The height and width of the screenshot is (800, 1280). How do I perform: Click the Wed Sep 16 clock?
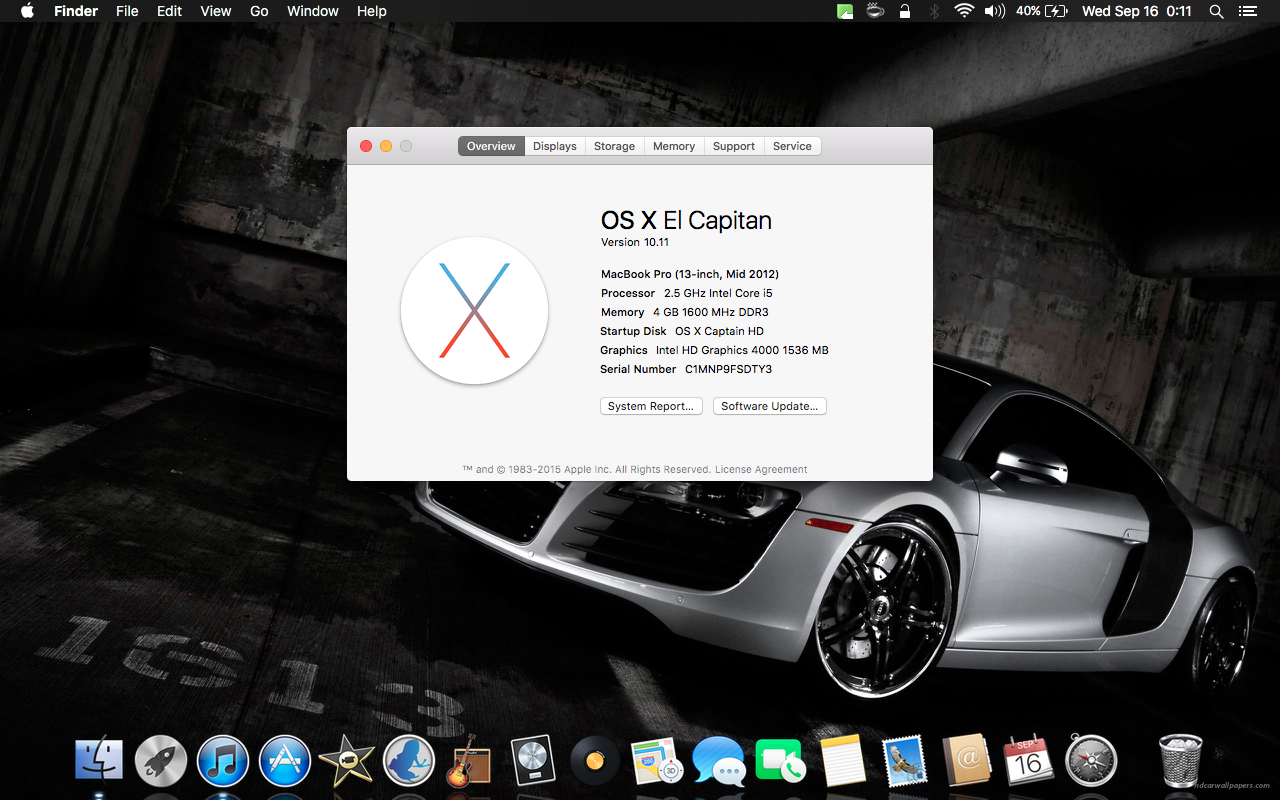[1136, 11]
